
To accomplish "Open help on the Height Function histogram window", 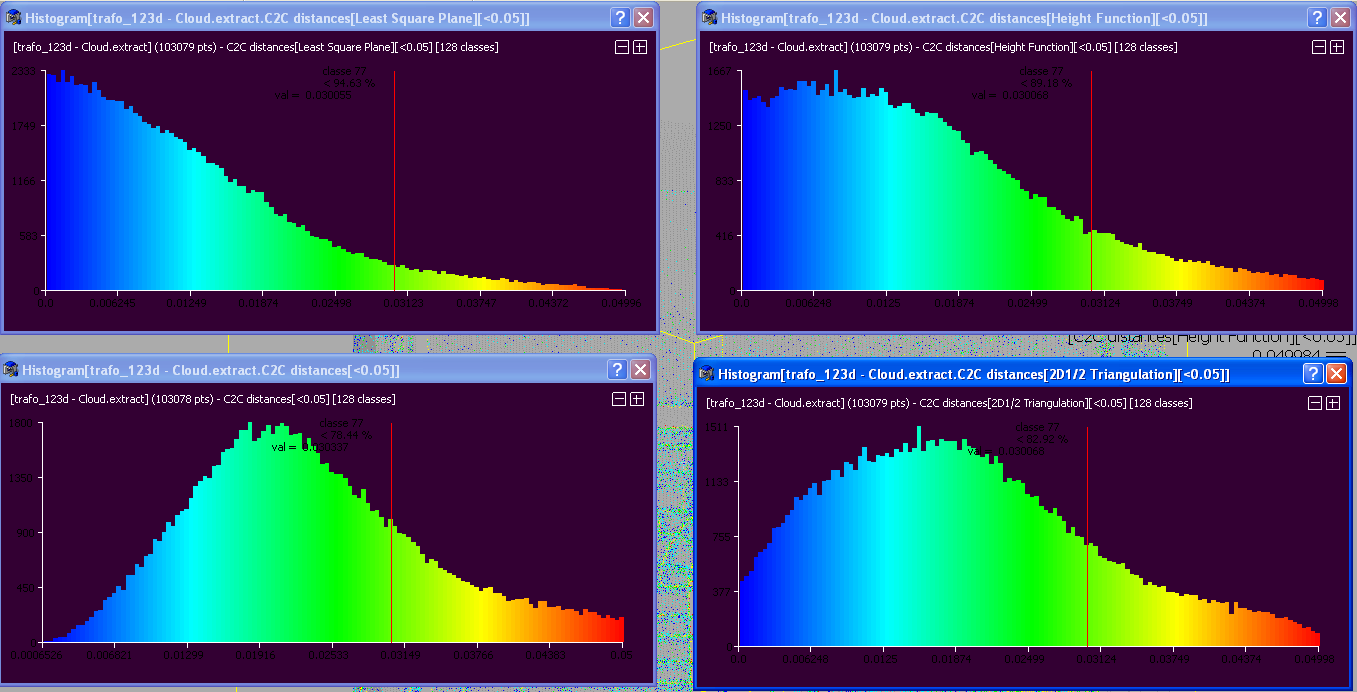I will tap(1317, 17).
